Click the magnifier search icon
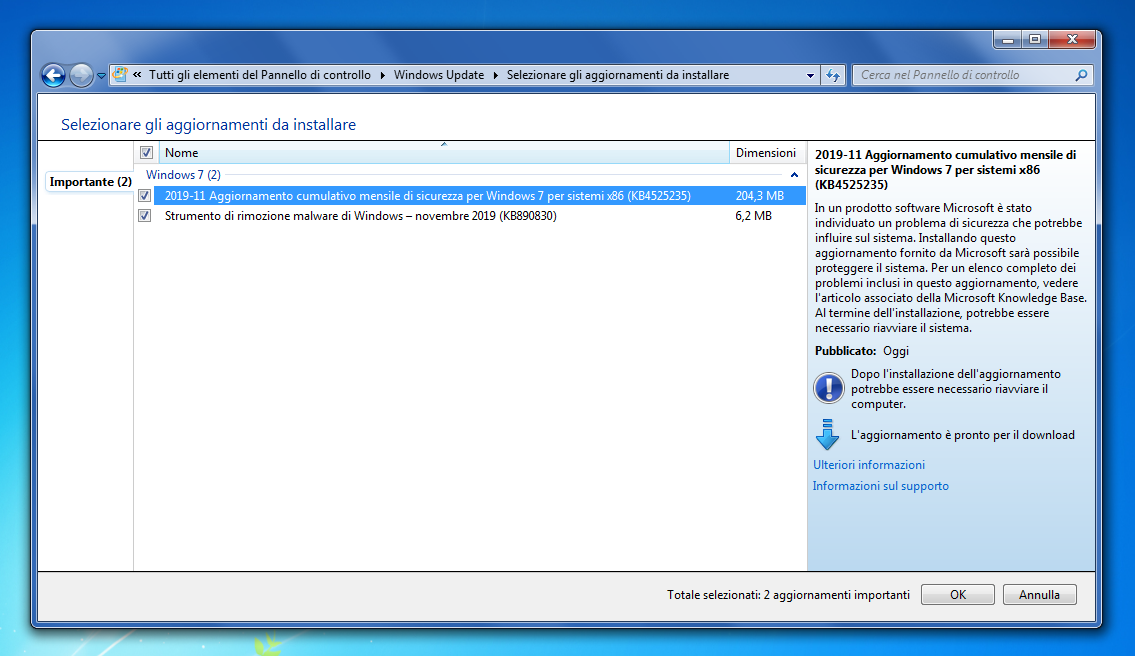The image size is (1135, 656). pos(1081,75)
